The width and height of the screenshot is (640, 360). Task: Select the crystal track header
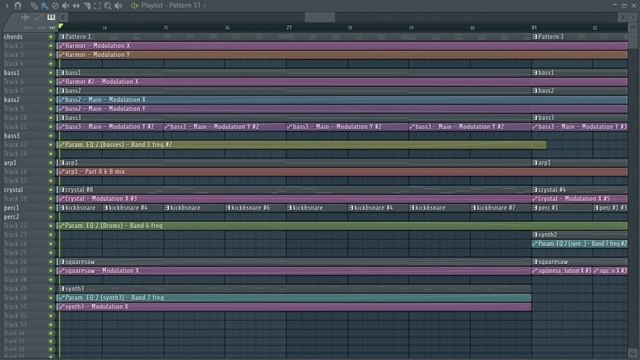[25, 190]
